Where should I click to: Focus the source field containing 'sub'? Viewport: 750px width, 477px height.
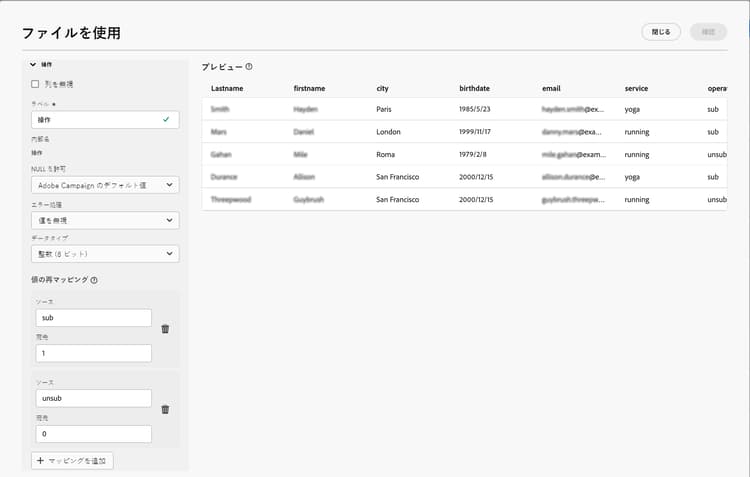pyautogui.click(x=94, y=318)
